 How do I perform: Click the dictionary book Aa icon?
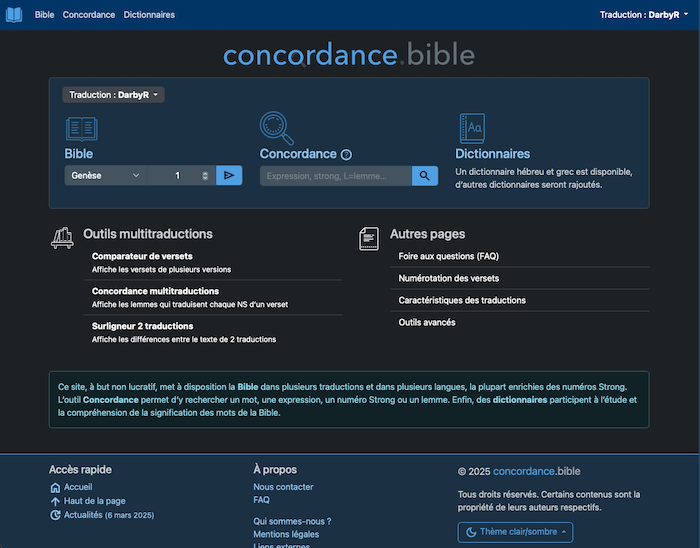(472, 128)
